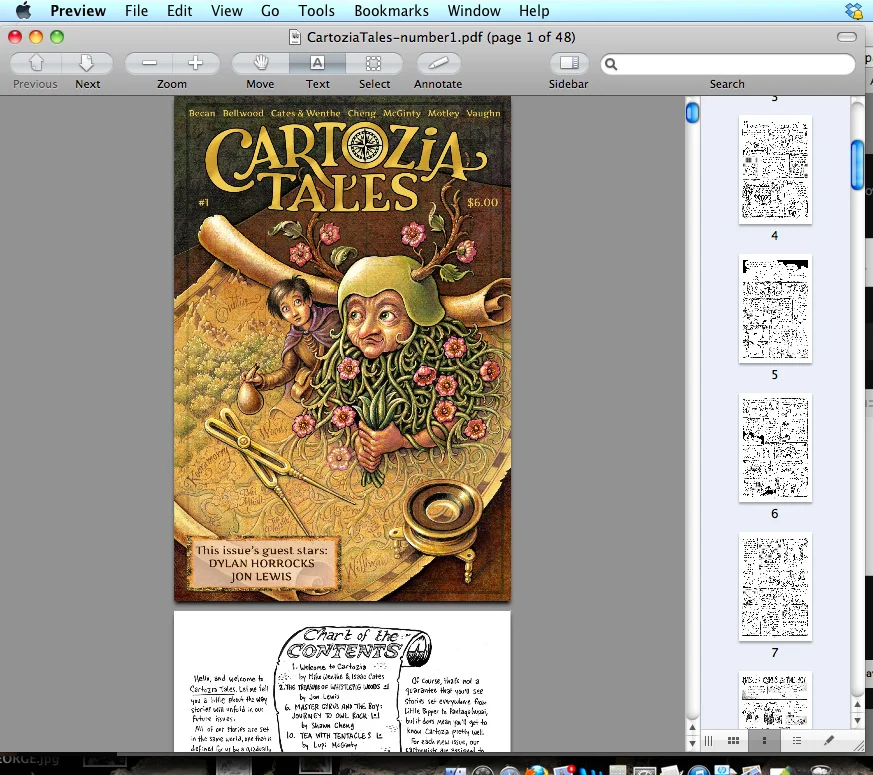Advance with the Next page arrow
The height and width of the screenshot is (775, 873).
87,63
